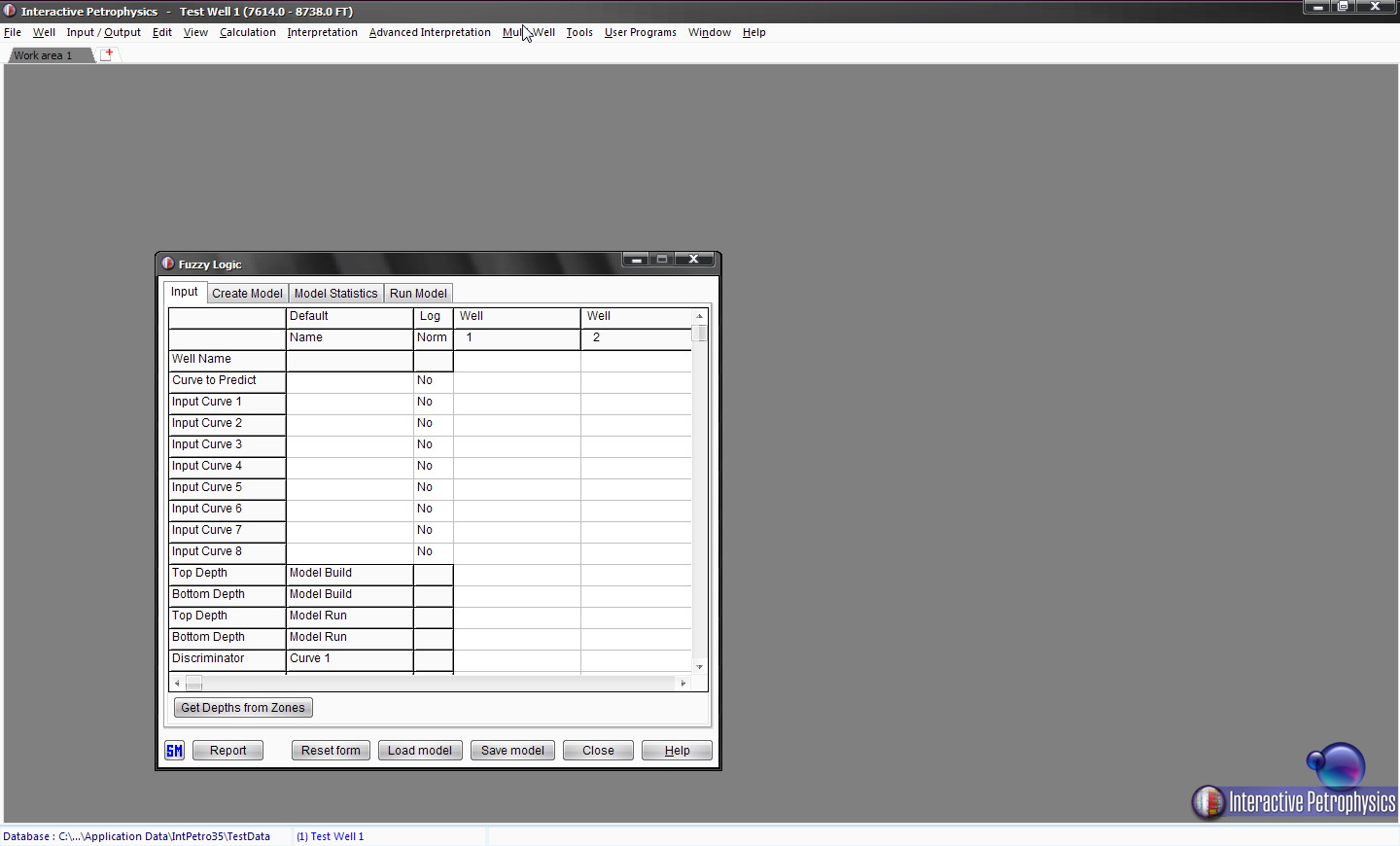
Task: Click scroll right arrow of the table
Action: 683,684
